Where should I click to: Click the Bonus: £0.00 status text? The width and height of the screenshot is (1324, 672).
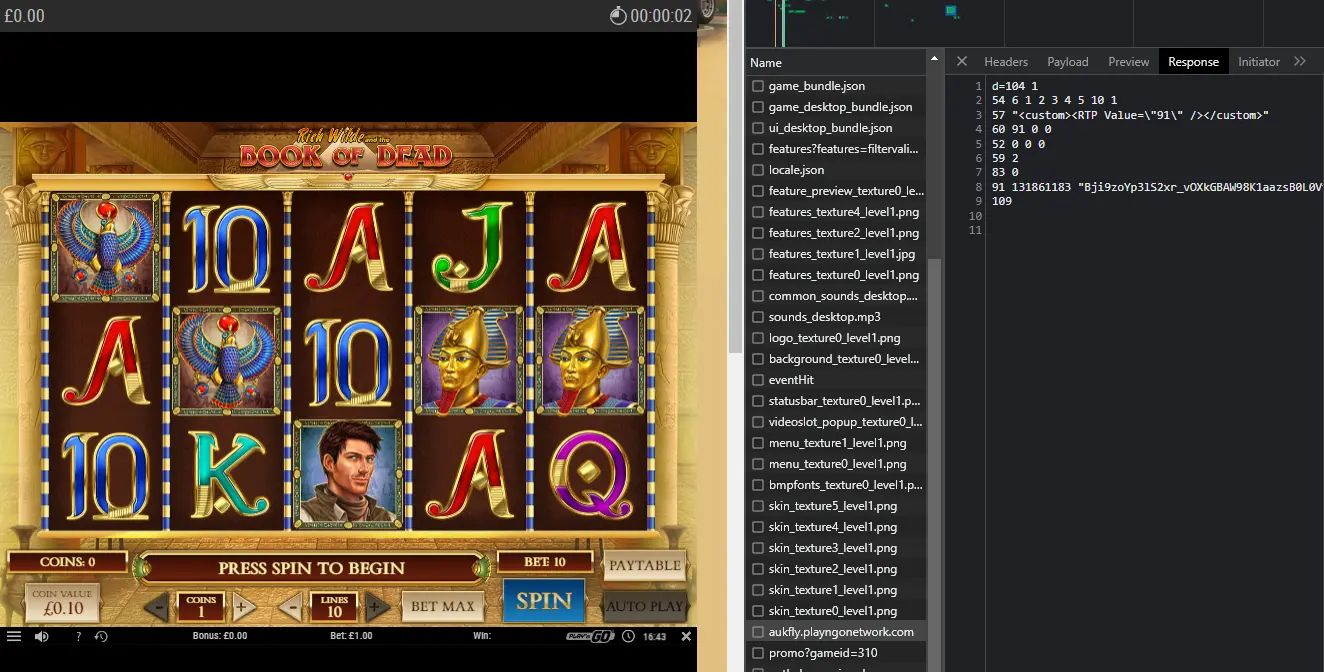pyautogui.click(x=220, y=636)
